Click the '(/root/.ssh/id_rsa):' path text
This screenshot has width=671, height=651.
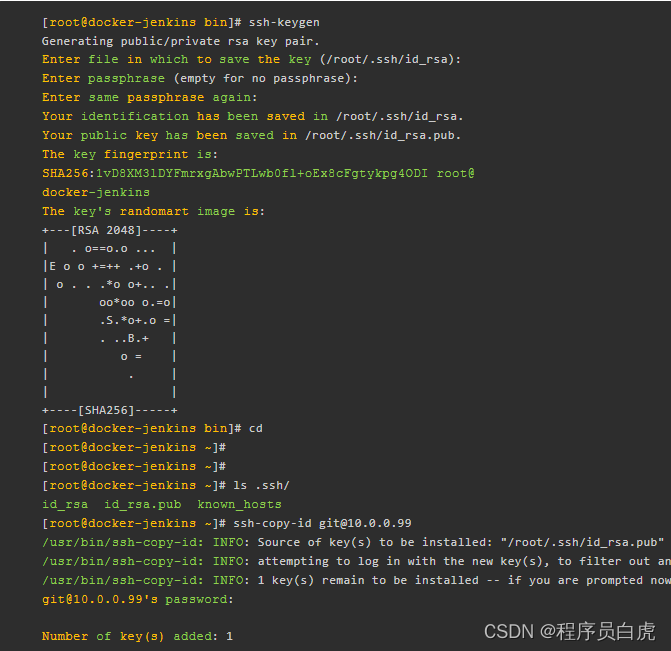tap(390, 59)
